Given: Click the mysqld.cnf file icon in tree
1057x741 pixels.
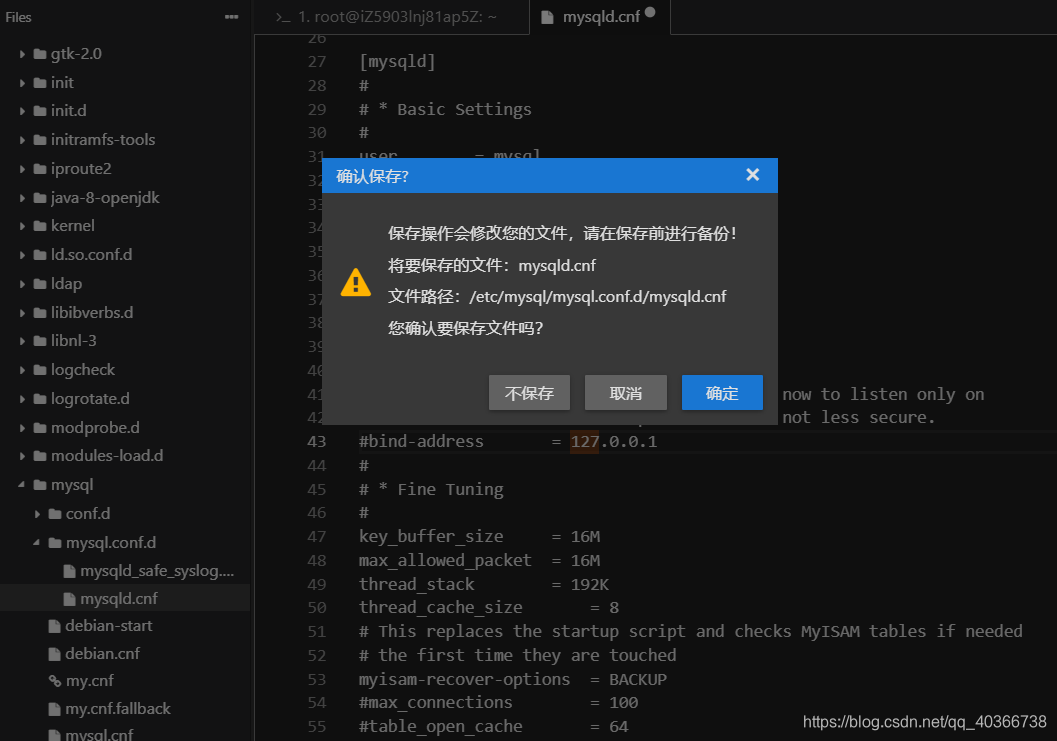Looking at the screenshot, I should (69, 599).
